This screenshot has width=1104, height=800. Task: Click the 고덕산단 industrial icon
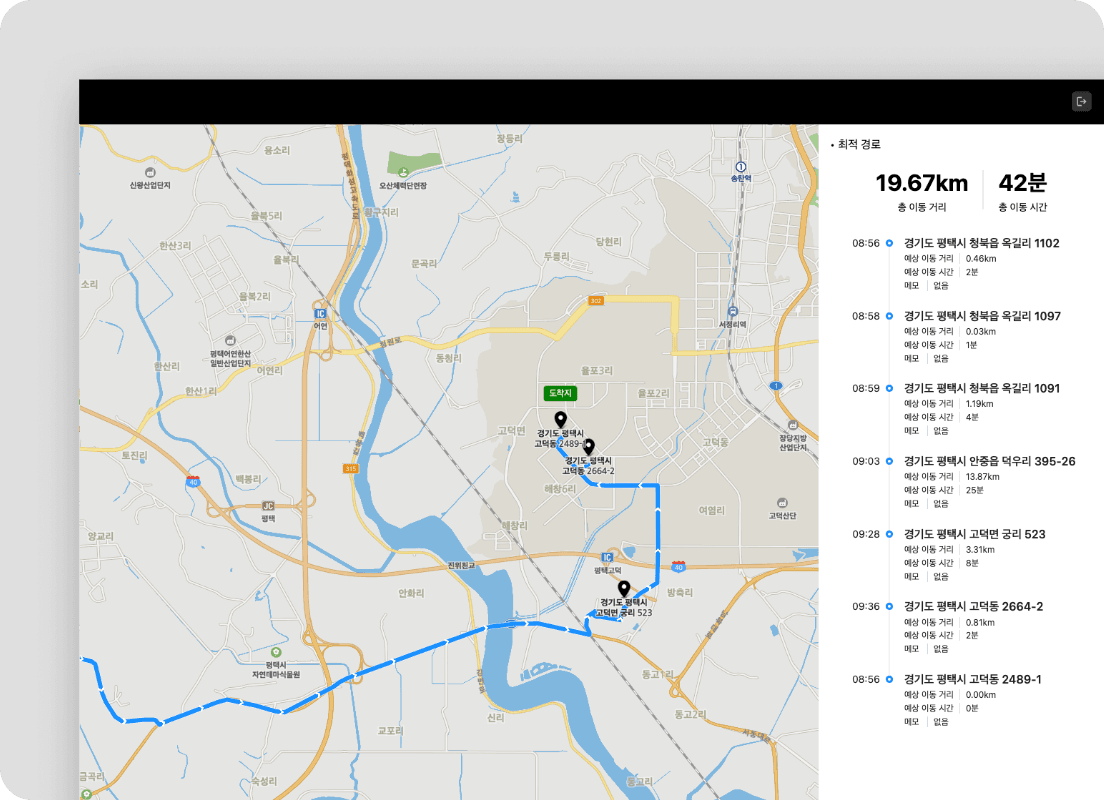coord(782,503)
